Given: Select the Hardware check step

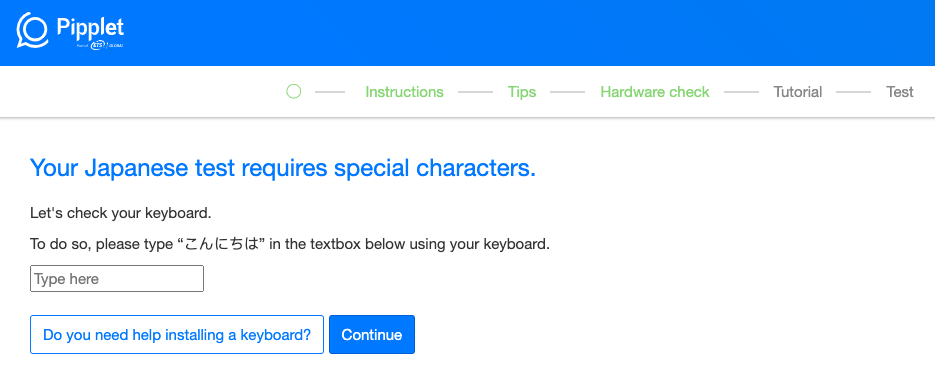Looking at the screenshot, I should [655, 92].
